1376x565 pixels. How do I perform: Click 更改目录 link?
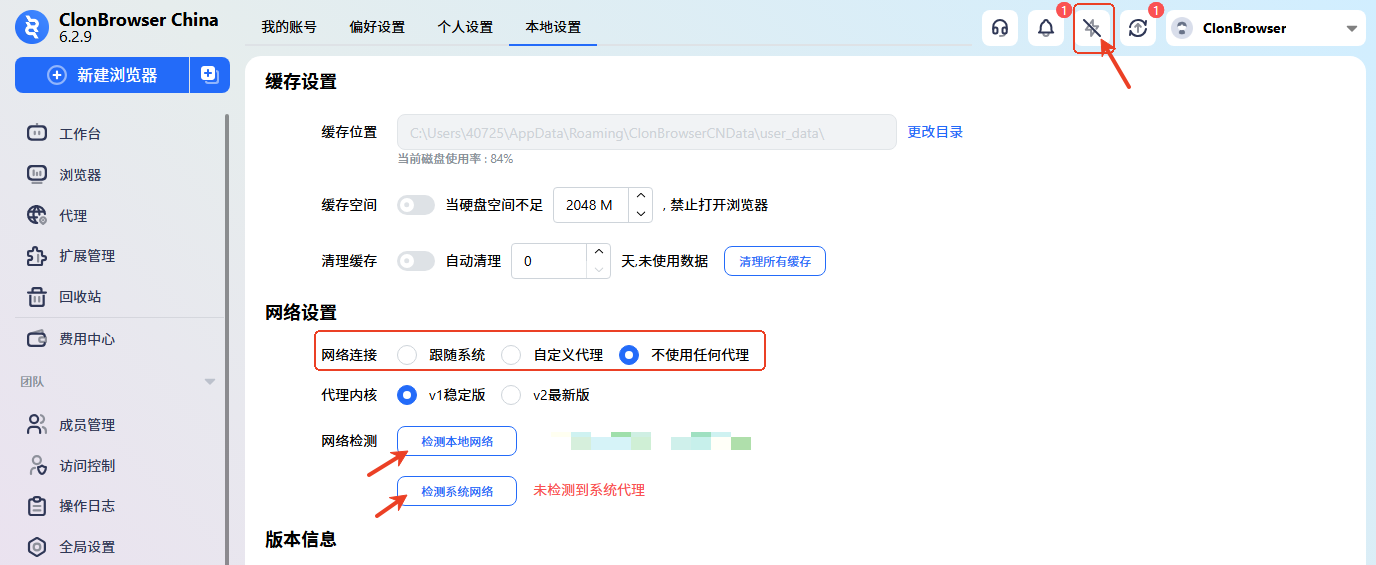click(x=935, y=131)
